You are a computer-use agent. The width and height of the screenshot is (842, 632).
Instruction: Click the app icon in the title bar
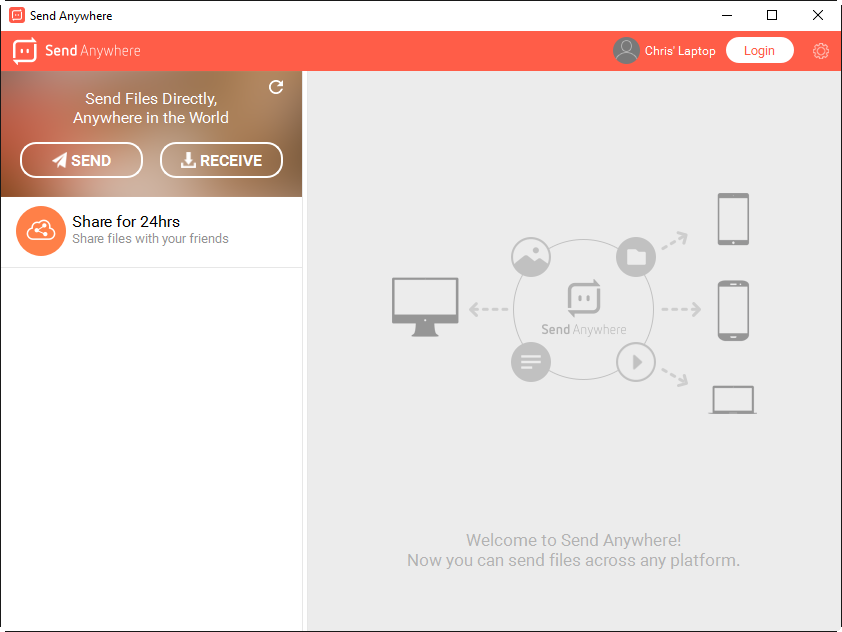pyautogui.click(x=17, y=15)
